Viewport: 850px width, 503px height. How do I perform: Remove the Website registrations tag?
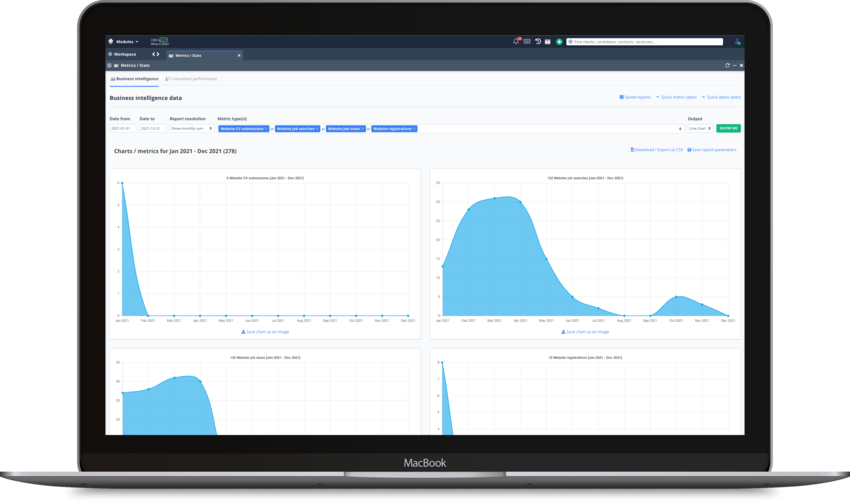pos(414,129)
